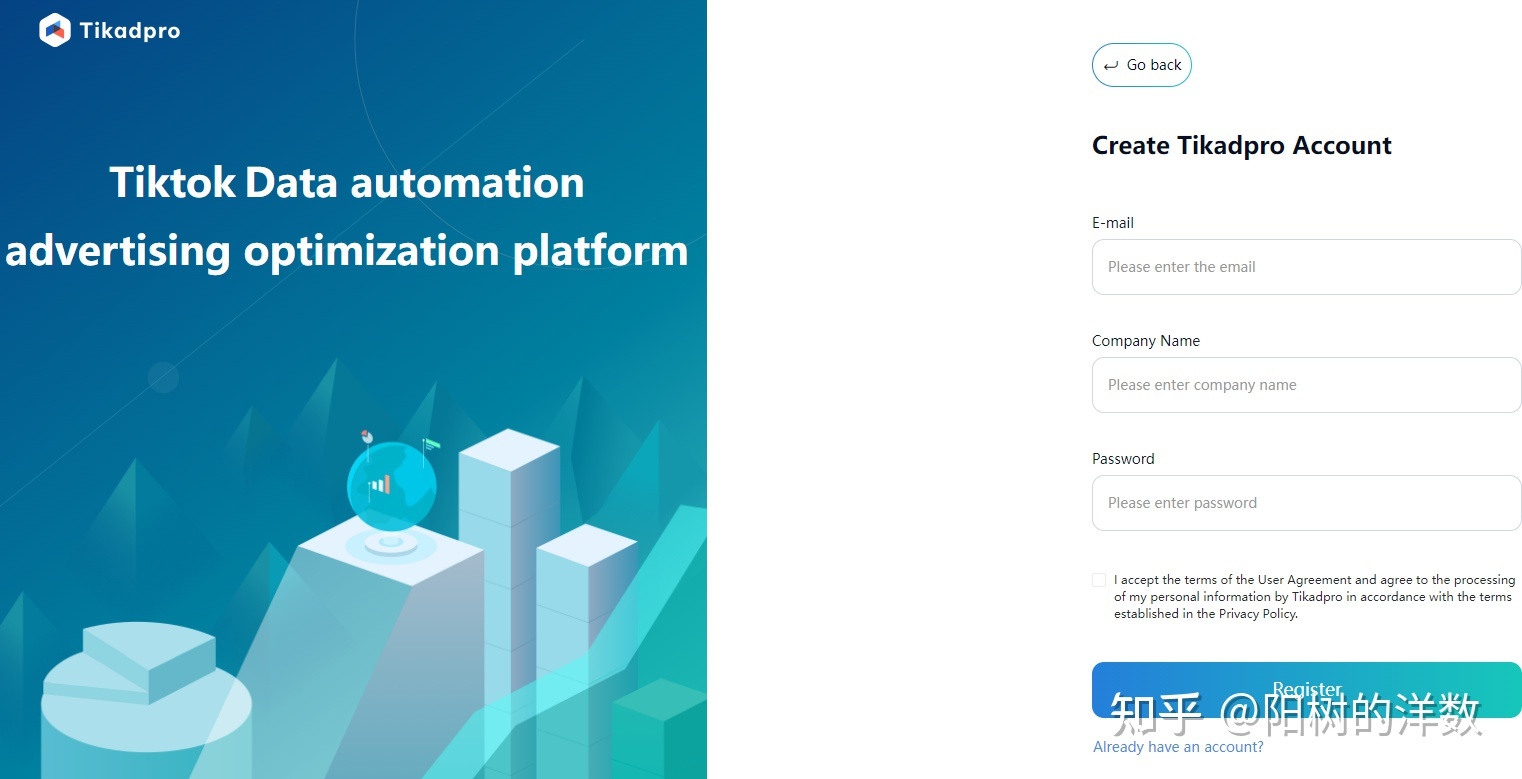Click the 'advertising optimization platform' headline line

347,250
